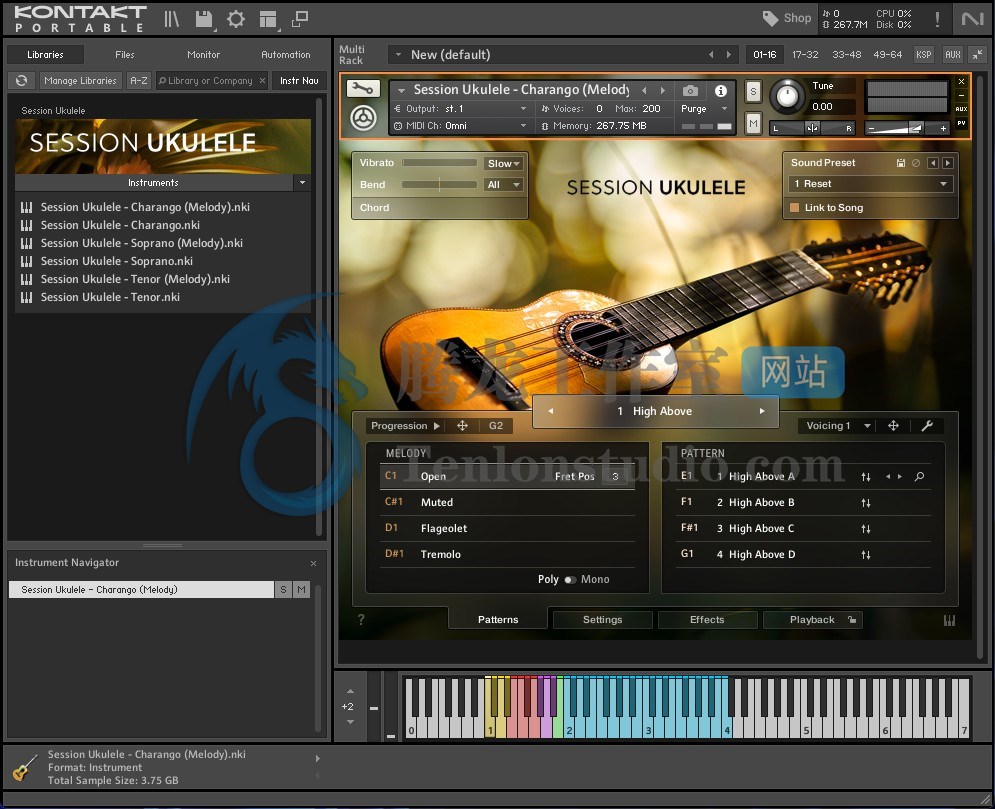Open the Output st.1 dropdown
This screenshot has height=809, width=995.
pos(459,109)
